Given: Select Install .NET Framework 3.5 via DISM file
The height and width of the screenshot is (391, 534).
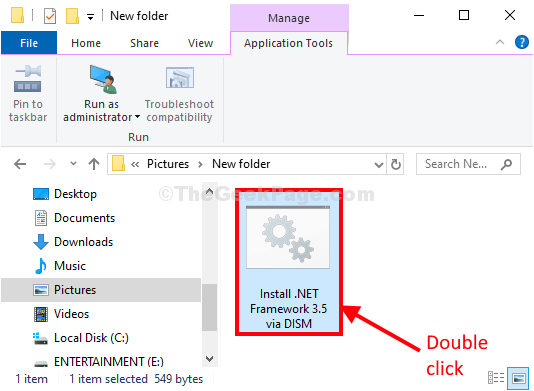Looking at the screenshot, I should point(289,262).
